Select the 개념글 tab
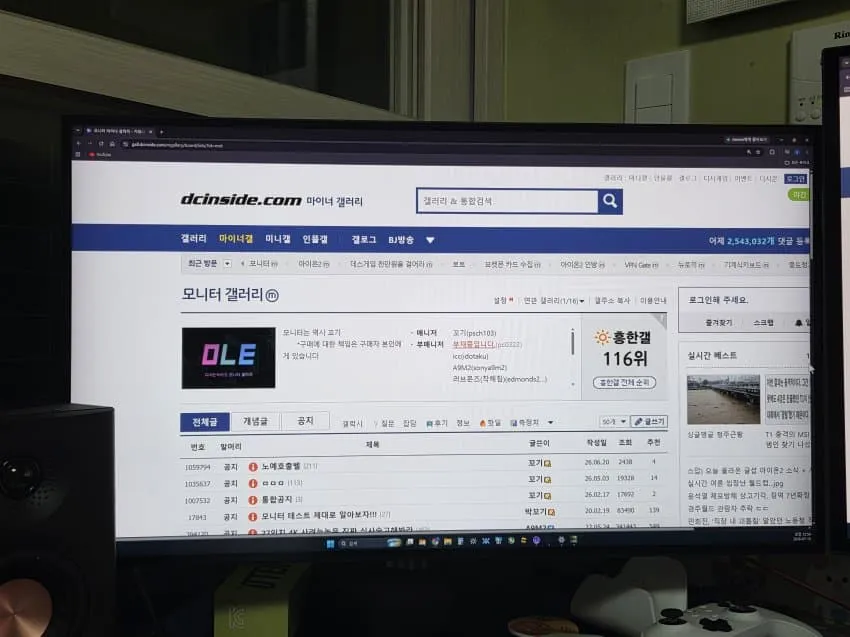850x637 pixels. pos(255,421)
